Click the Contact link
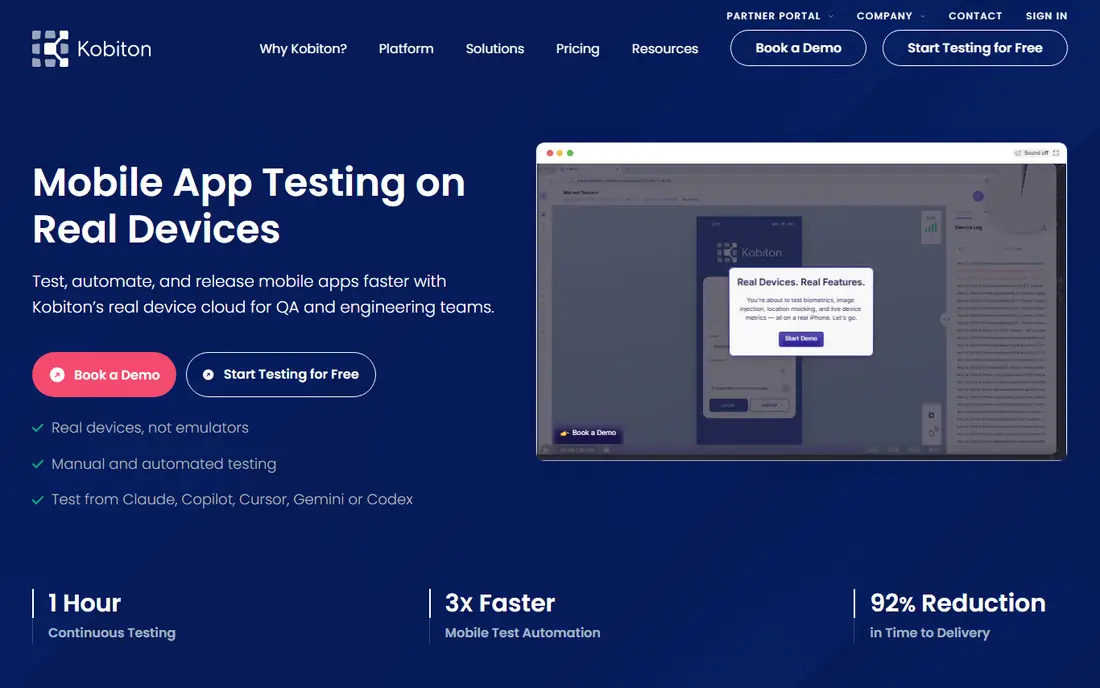The image size is (1100, 688). [x=975, y=16]
